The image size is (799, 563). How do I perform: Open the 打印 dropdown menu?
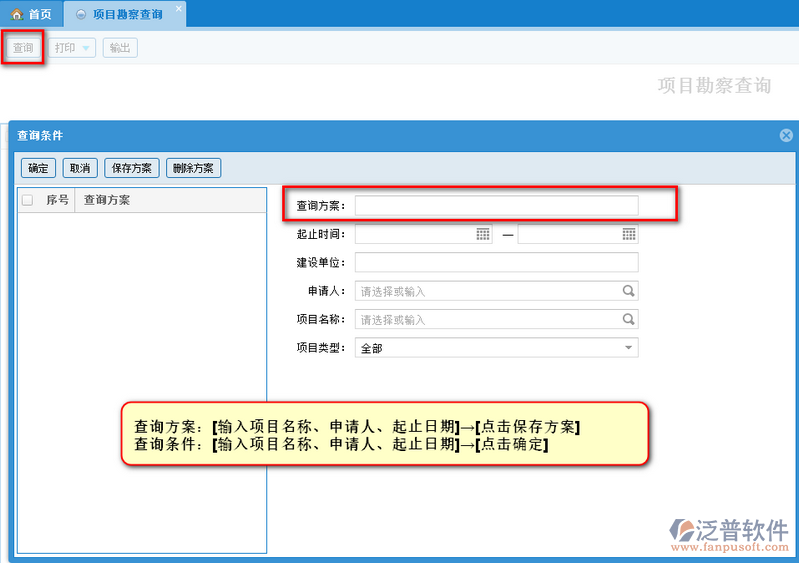[72, 48]
